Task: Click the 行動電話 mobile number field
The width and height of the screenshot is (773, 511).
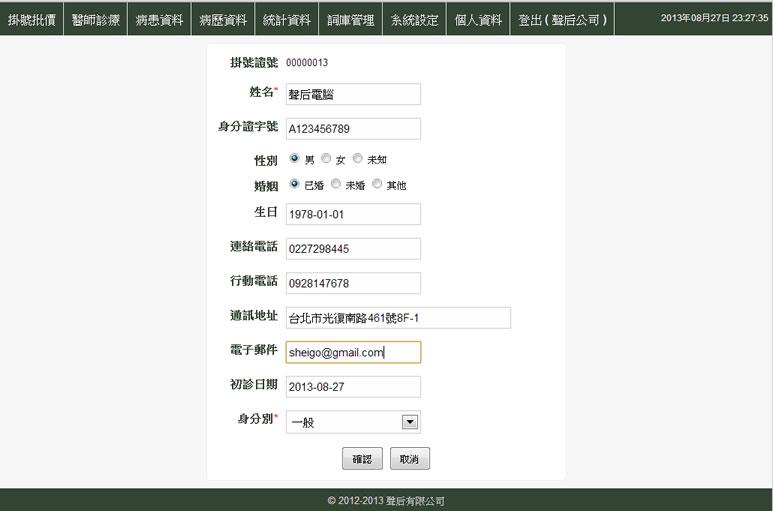Action: click(x=353, y=283)
